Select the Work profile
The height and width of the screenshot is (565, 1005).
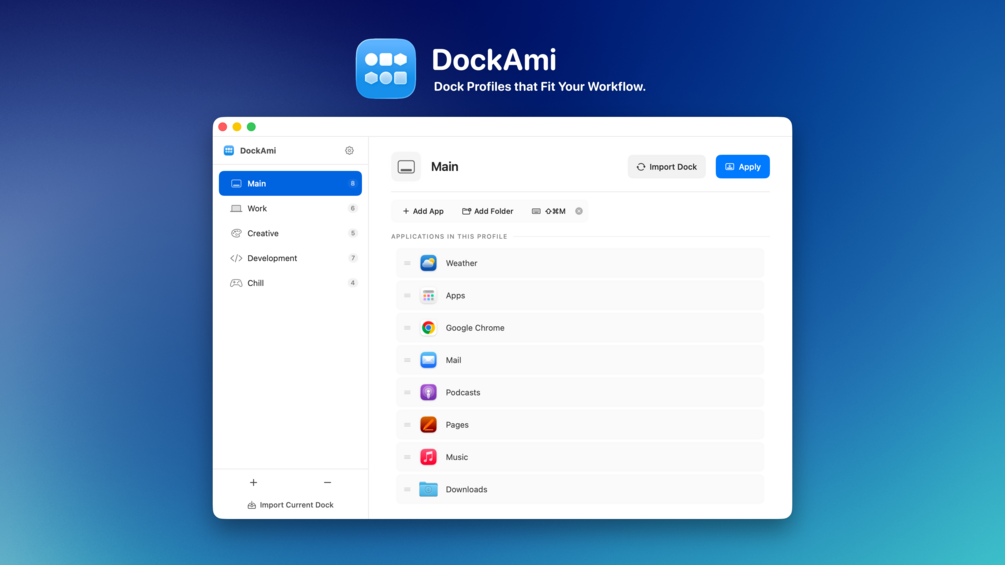pyautogui.click(x=290, y=208)
